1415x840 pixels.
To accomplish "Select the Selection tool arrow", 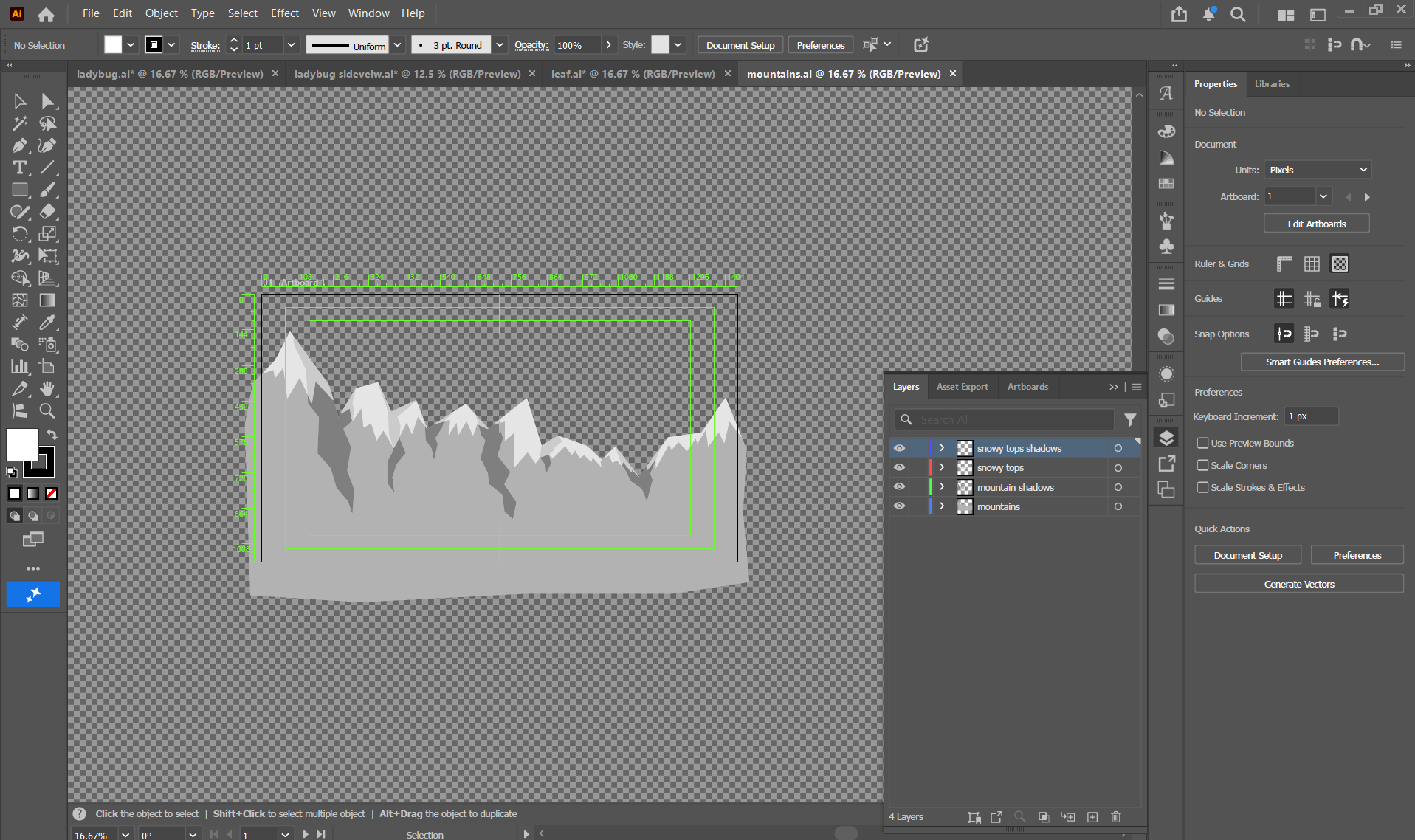I will click(20, 101).
